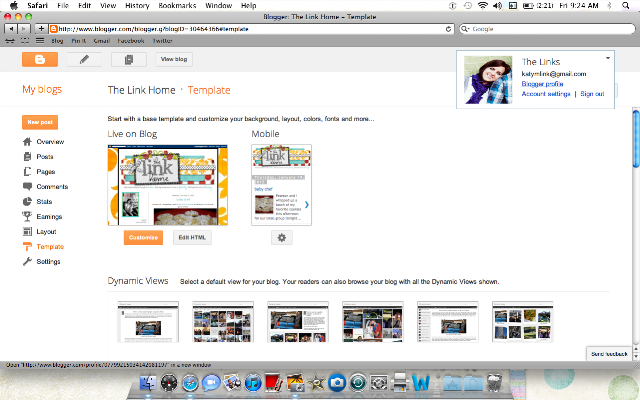The height and width of the screenshot is (400, 640).
Task: Click the volume menu bar icon
Action: (498, 6)
